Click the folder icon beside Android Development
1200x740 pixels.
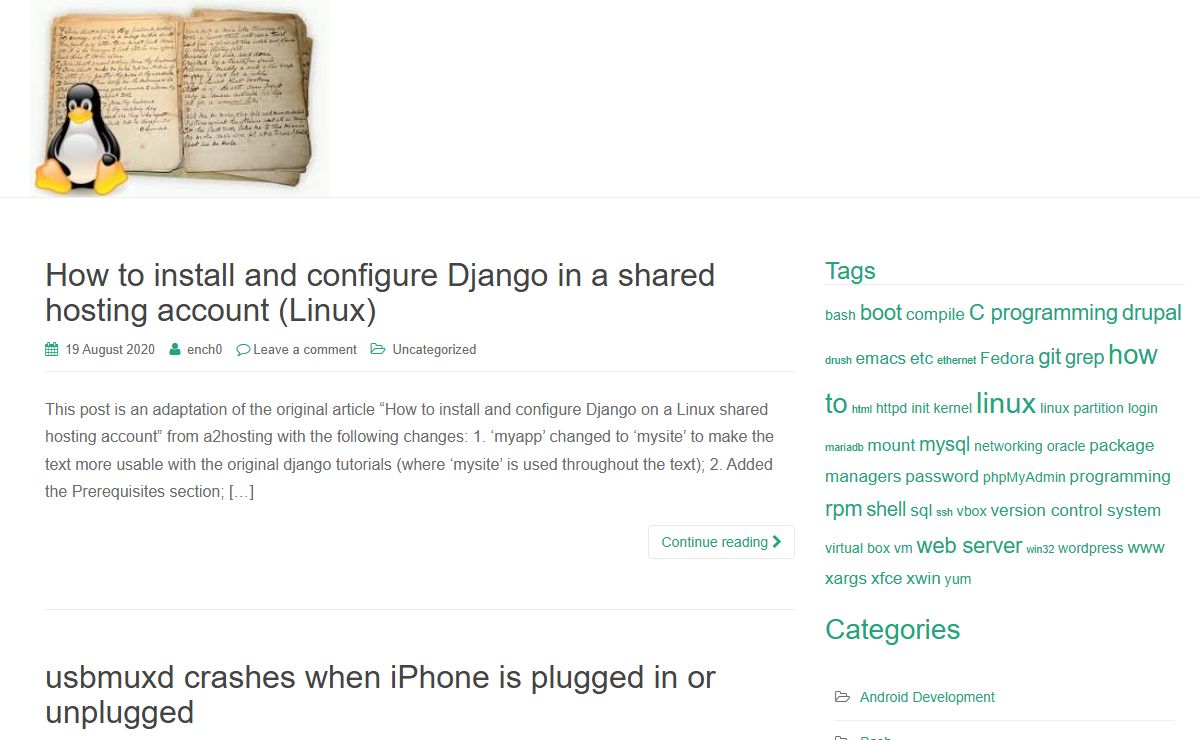(843, 697)
